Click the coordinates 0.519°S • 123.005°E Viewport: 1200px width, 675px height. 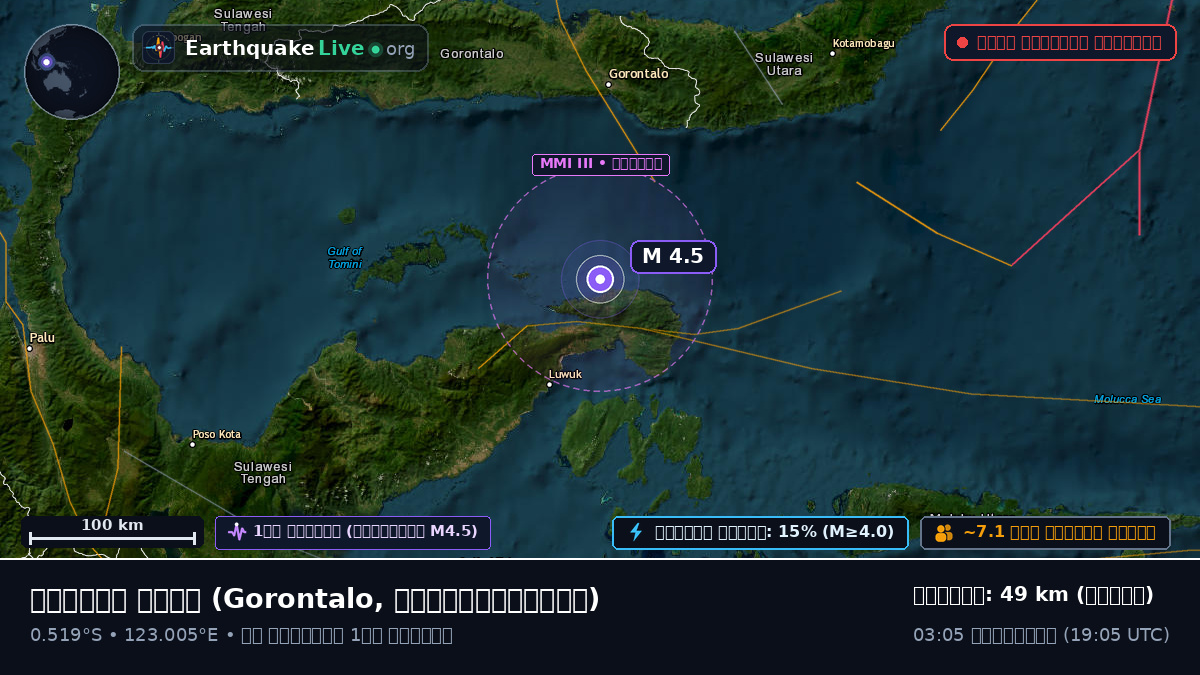click(x=124, y=635)
